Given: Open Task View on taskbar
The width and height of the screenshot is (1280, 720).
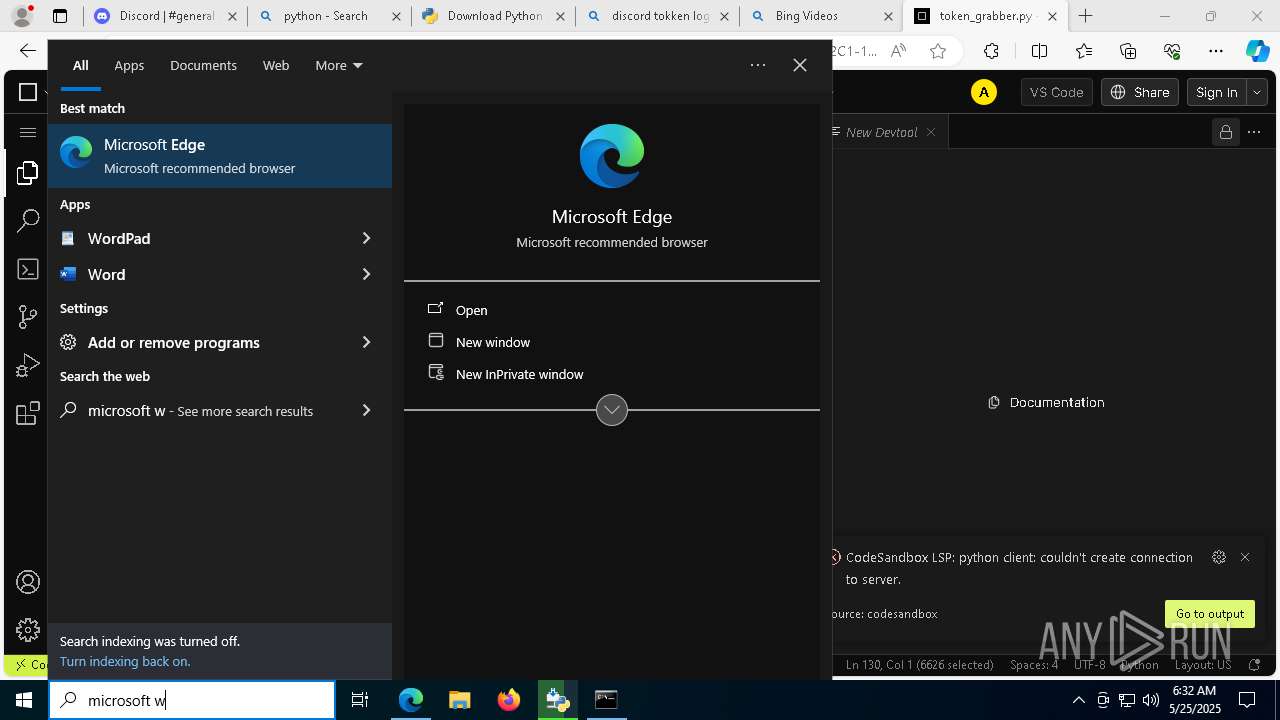Looking at the screenshot, I should 360,700.
